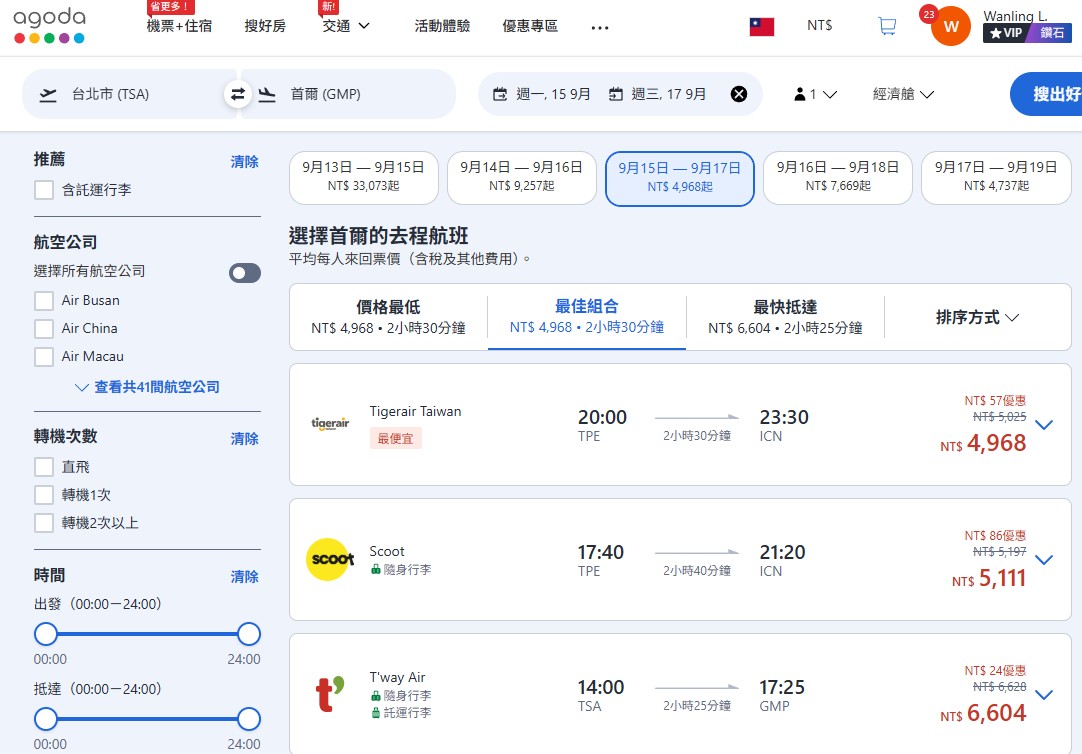1082x754 pixels.
Task: Click the three-dot more menu icon
Action: (600, 27)
